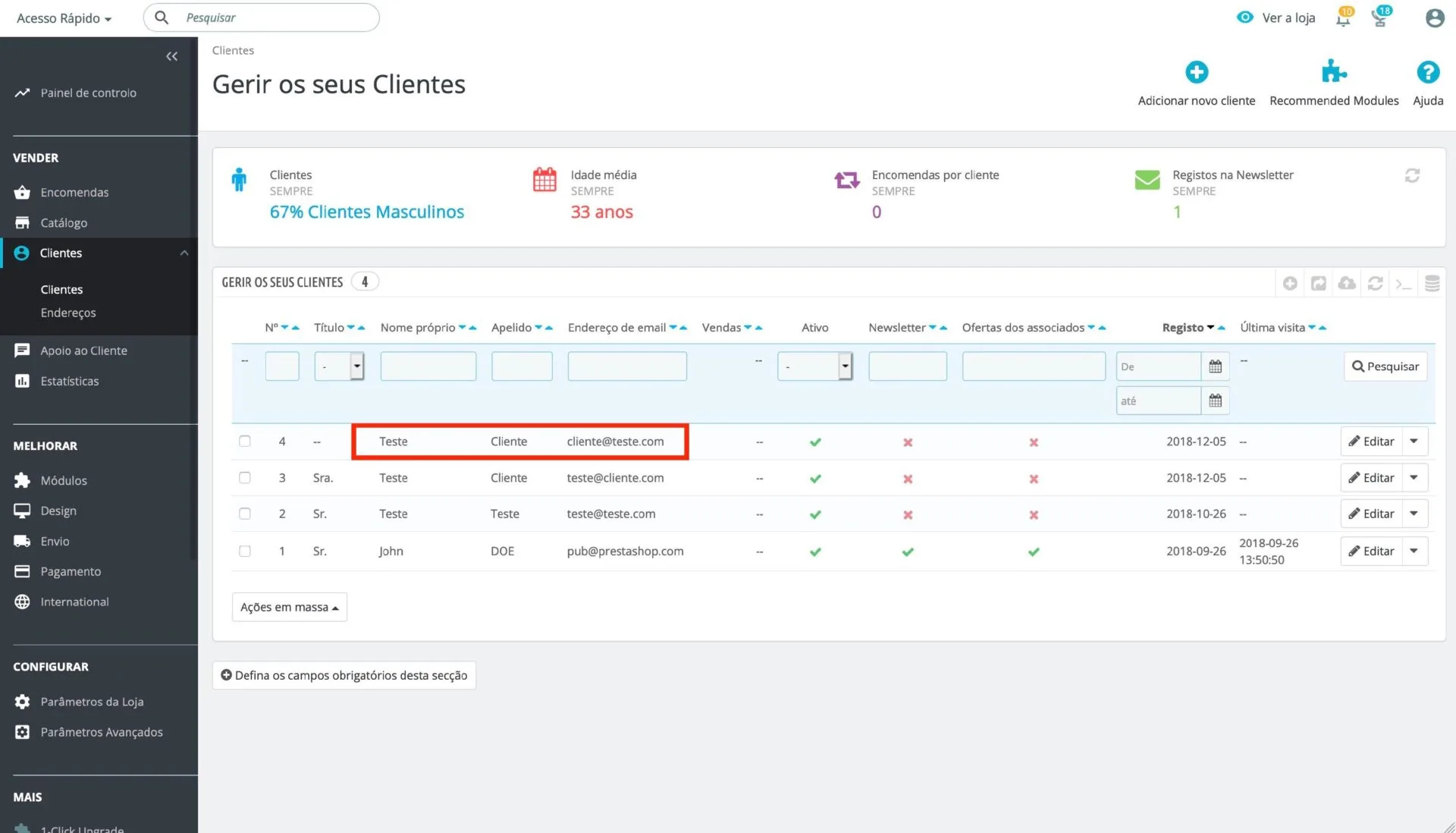Click the export cloud icon in table header
The height and width of the screenshot is (833, 1456).
point(1347,283)
